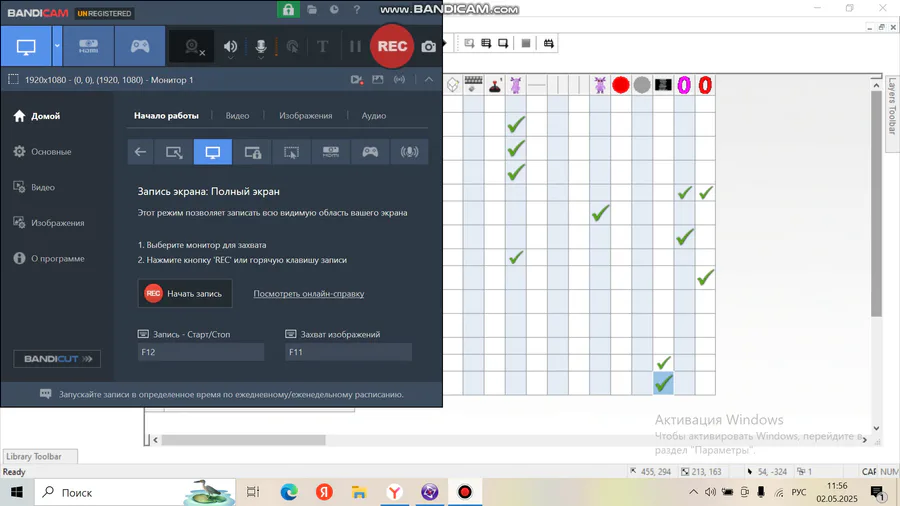The width and height of the screenshot is (900, 506).
Task: Switch to the Видео tab
Action: click(x=237, y=115)
